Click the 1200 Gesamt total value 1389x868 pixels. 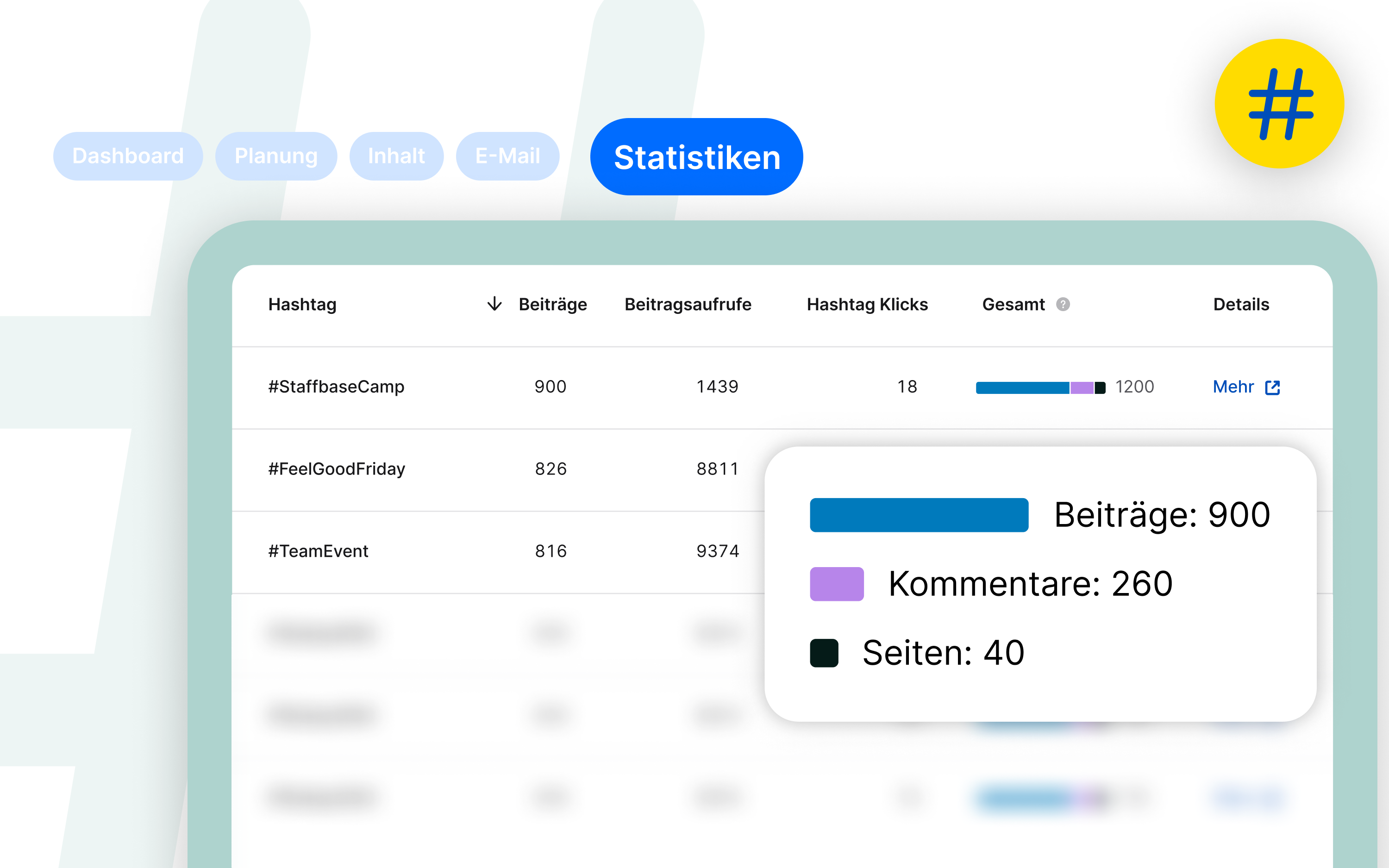tap(1134, 387)
